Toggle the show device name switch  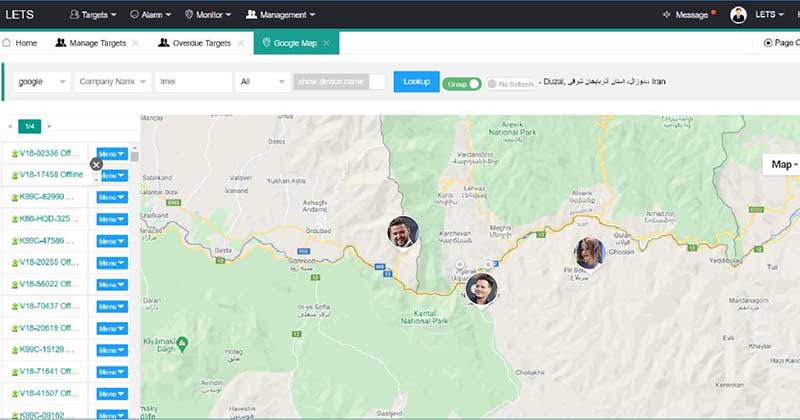pos(376,82)
